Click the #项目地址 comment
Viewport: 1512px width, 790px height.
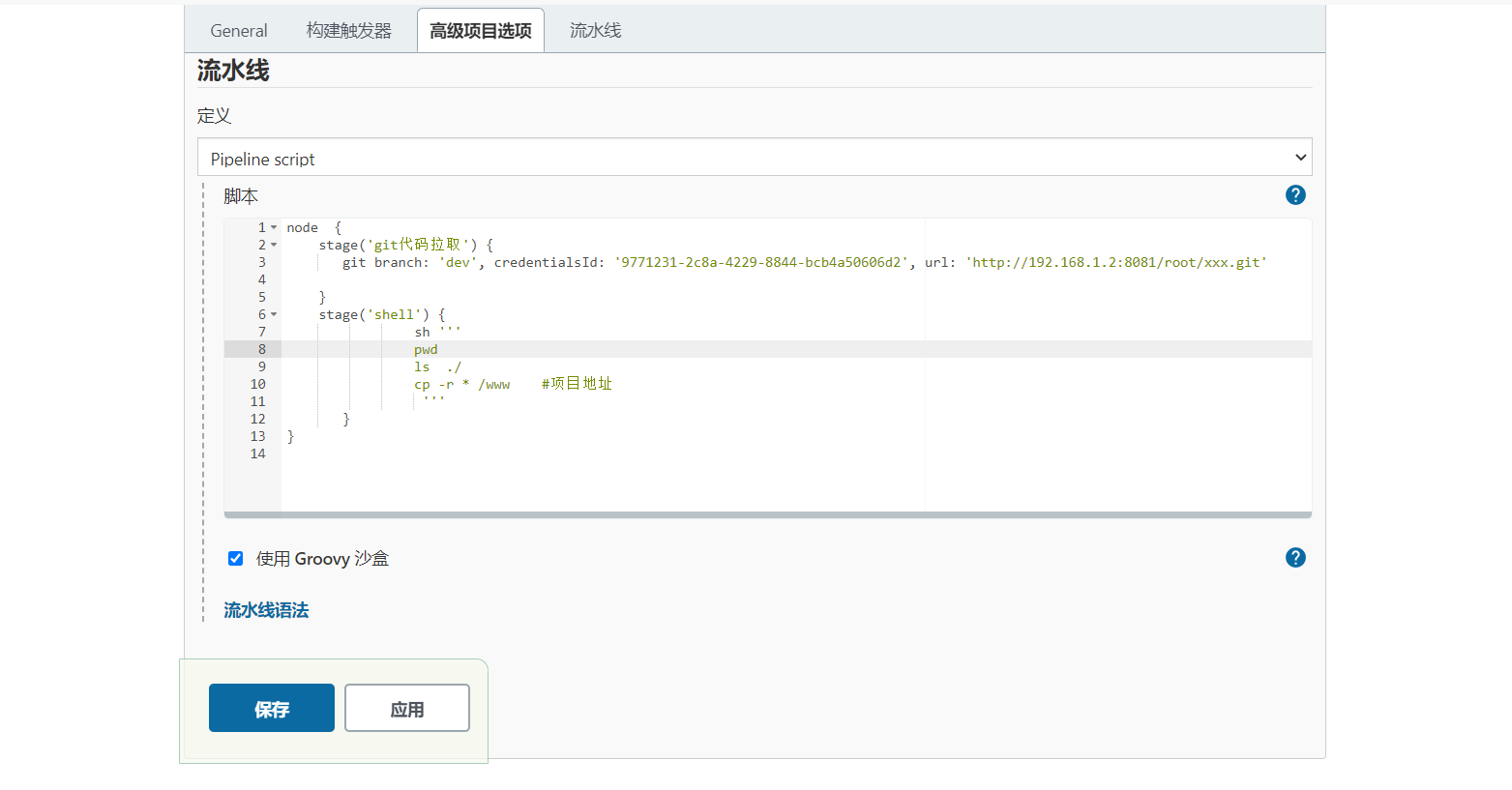point(577,384)
